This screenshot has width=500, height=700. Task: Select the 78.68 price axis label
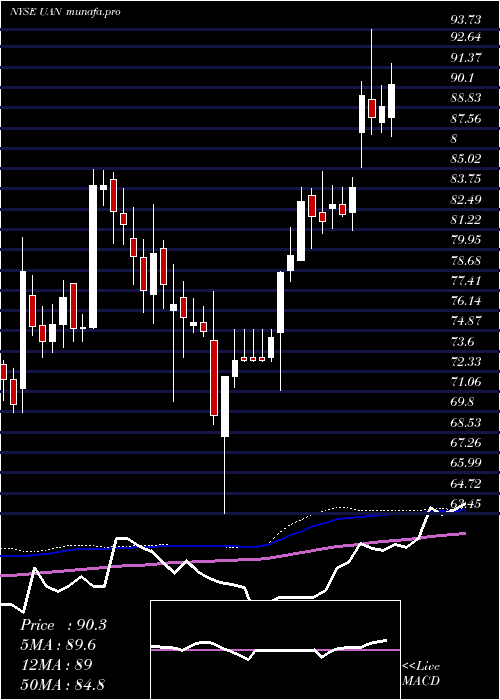466,261
